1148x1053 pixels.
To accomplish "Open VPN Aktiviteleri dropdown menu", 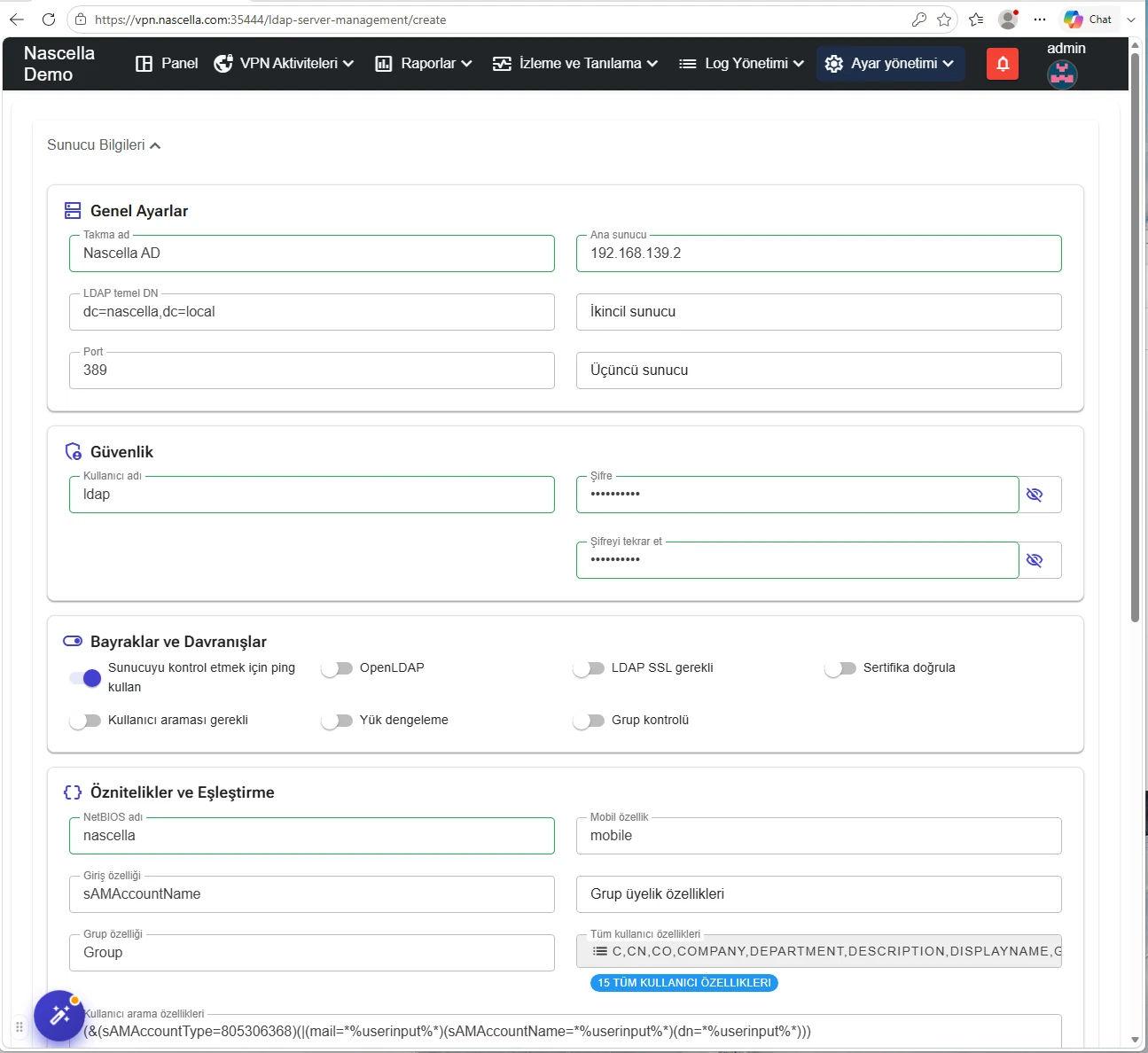I will [x=284, y=64].
